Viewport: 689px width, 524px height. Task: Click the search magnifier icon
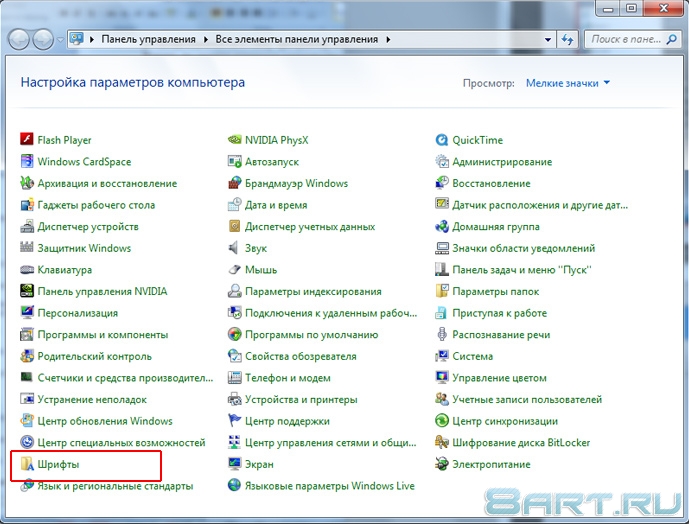pyautogui.click(x=671, y=40)
